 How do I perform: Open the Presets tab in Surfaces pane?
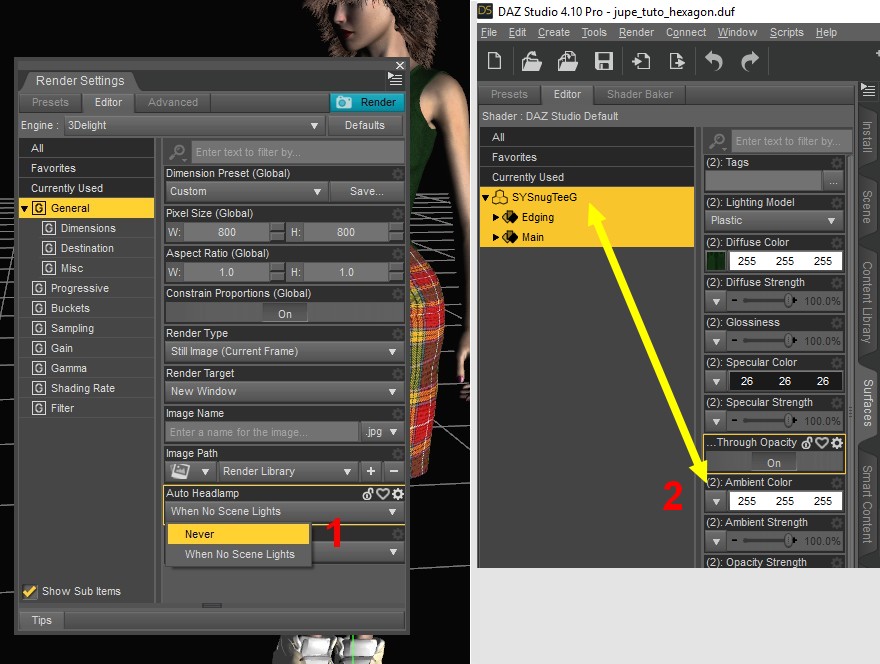pos(509,94)
